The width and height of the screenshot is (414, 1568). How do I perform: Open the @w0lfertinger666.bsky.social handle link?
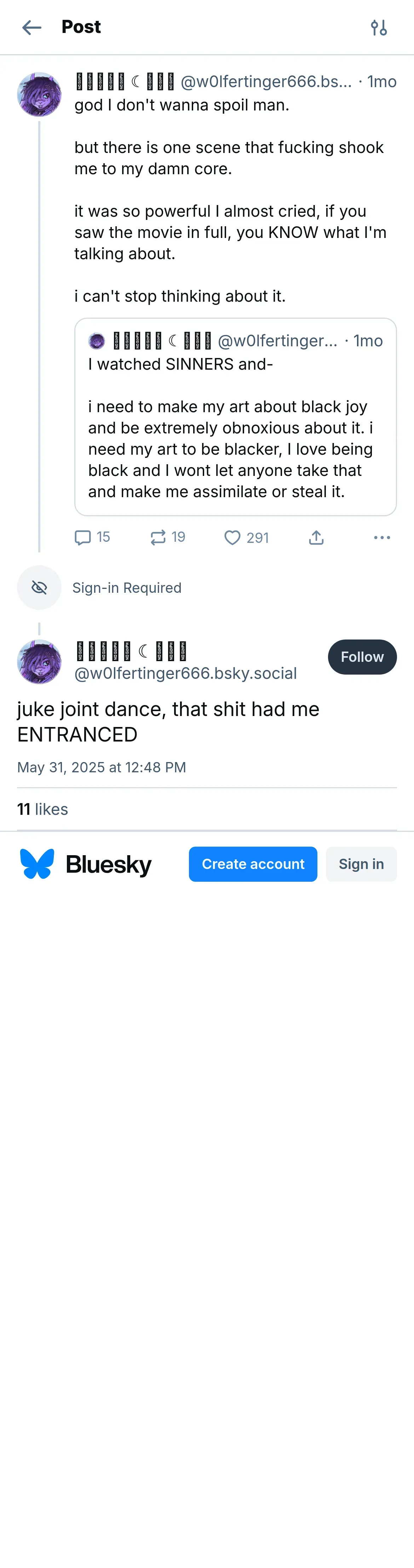coord(185,673)
